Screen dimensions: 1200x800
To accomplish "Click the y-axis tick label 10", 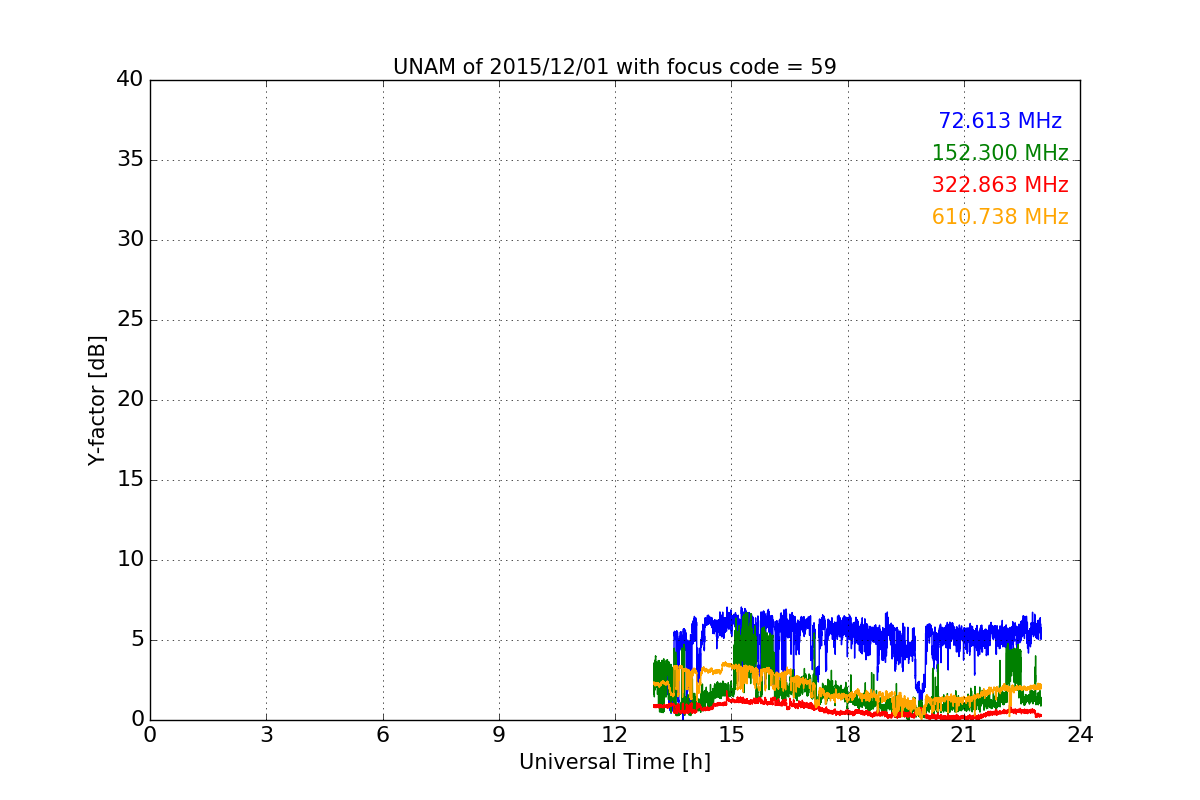I will tap(130, 560).
